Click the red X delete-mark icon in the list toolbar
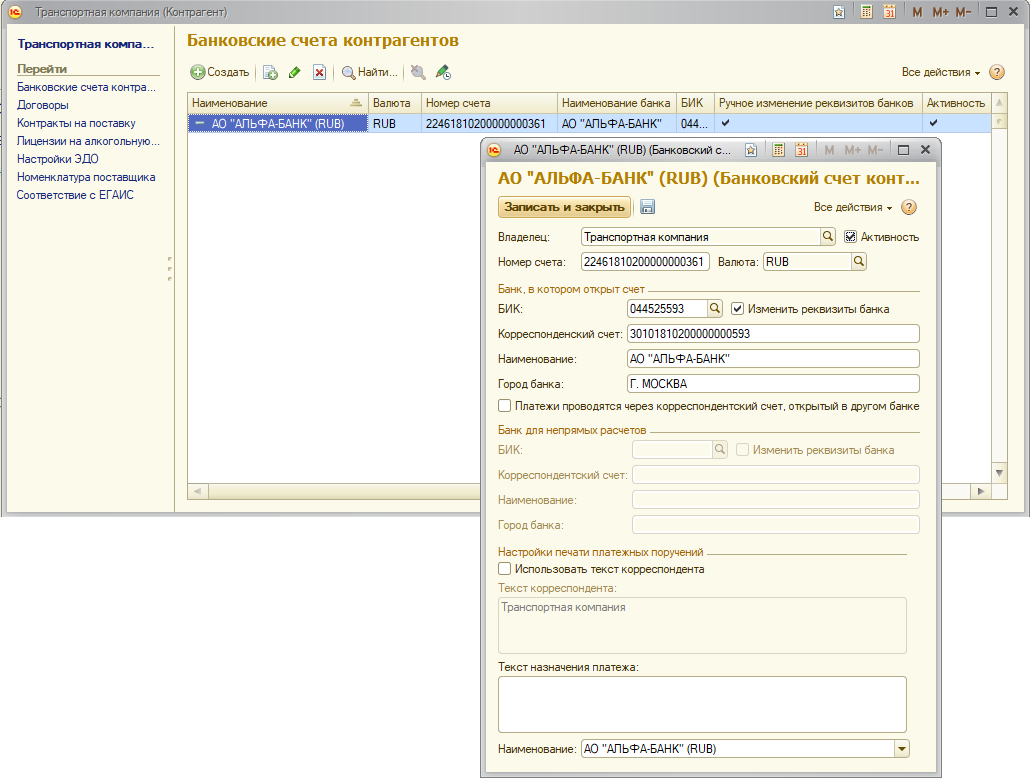The height and width of the screenshot is (778, 1030). [x=319, y=72]
